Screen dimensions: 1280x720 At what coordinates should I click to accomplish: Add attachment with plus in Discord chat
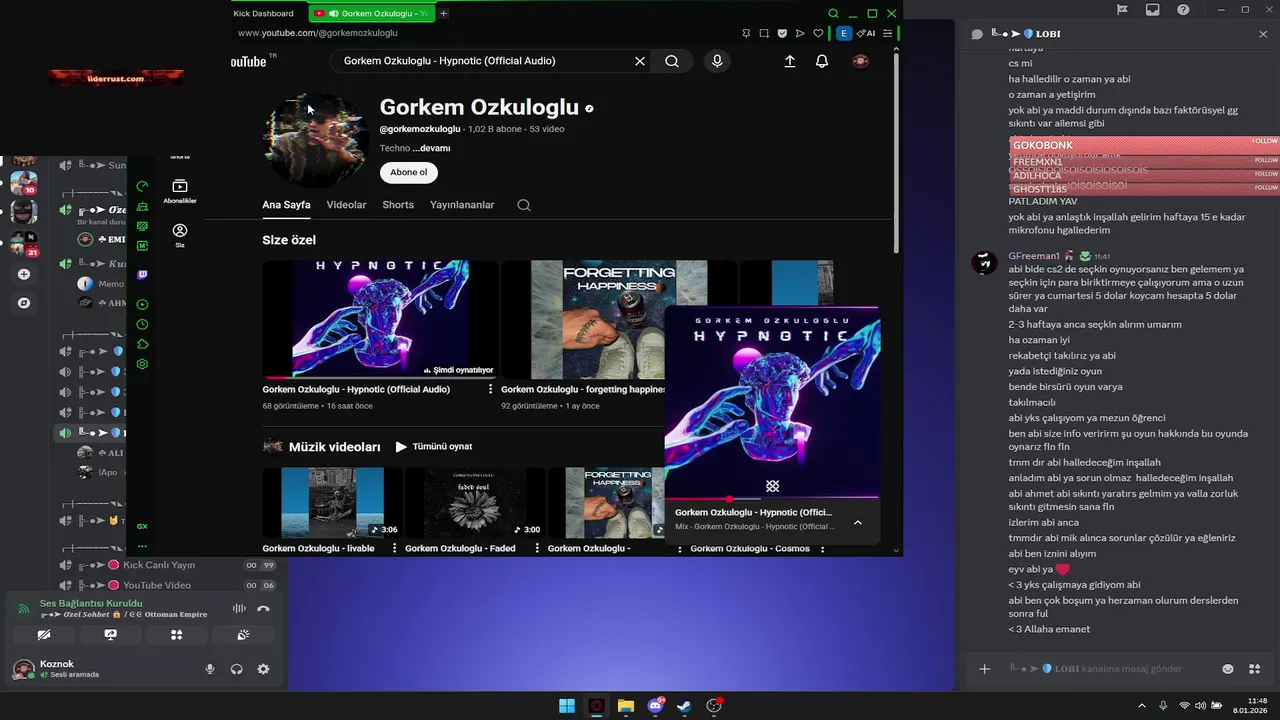tap(984, 669)
